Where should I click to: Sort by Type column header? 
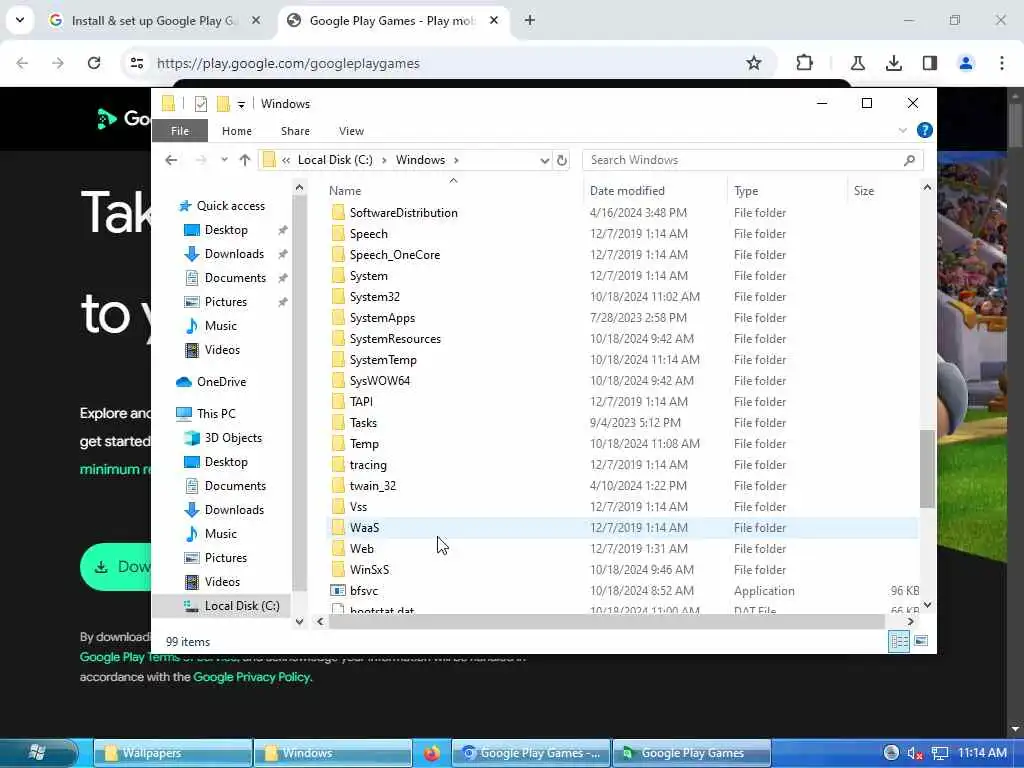(746, 191)
